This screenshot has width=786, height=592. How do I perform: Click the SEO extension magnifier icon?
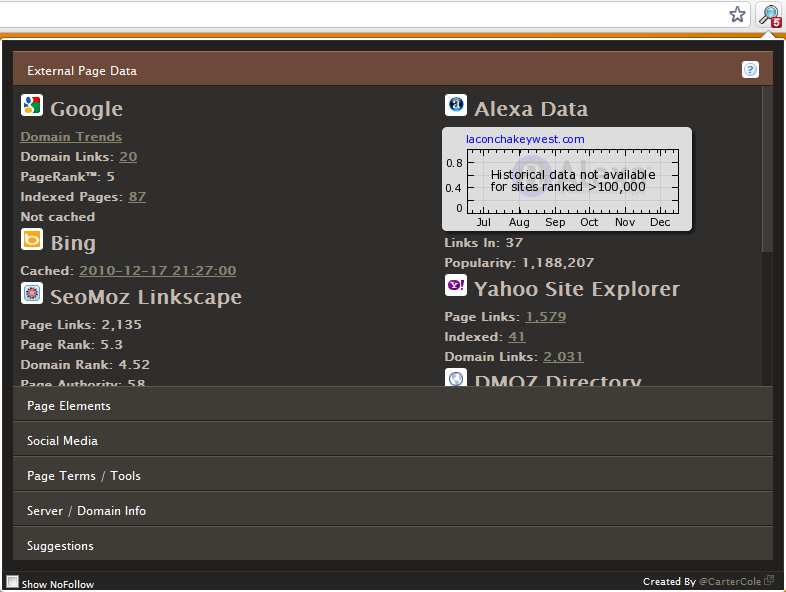[x=769, y=16]
